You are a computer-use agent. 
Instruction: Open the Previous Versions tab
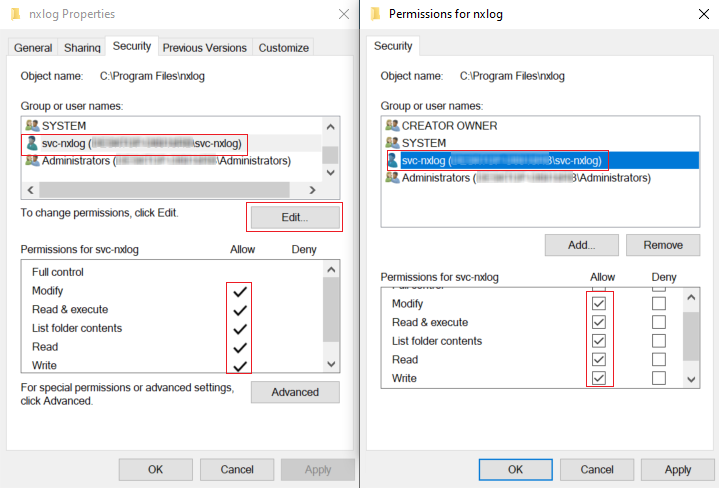[204, 48]
